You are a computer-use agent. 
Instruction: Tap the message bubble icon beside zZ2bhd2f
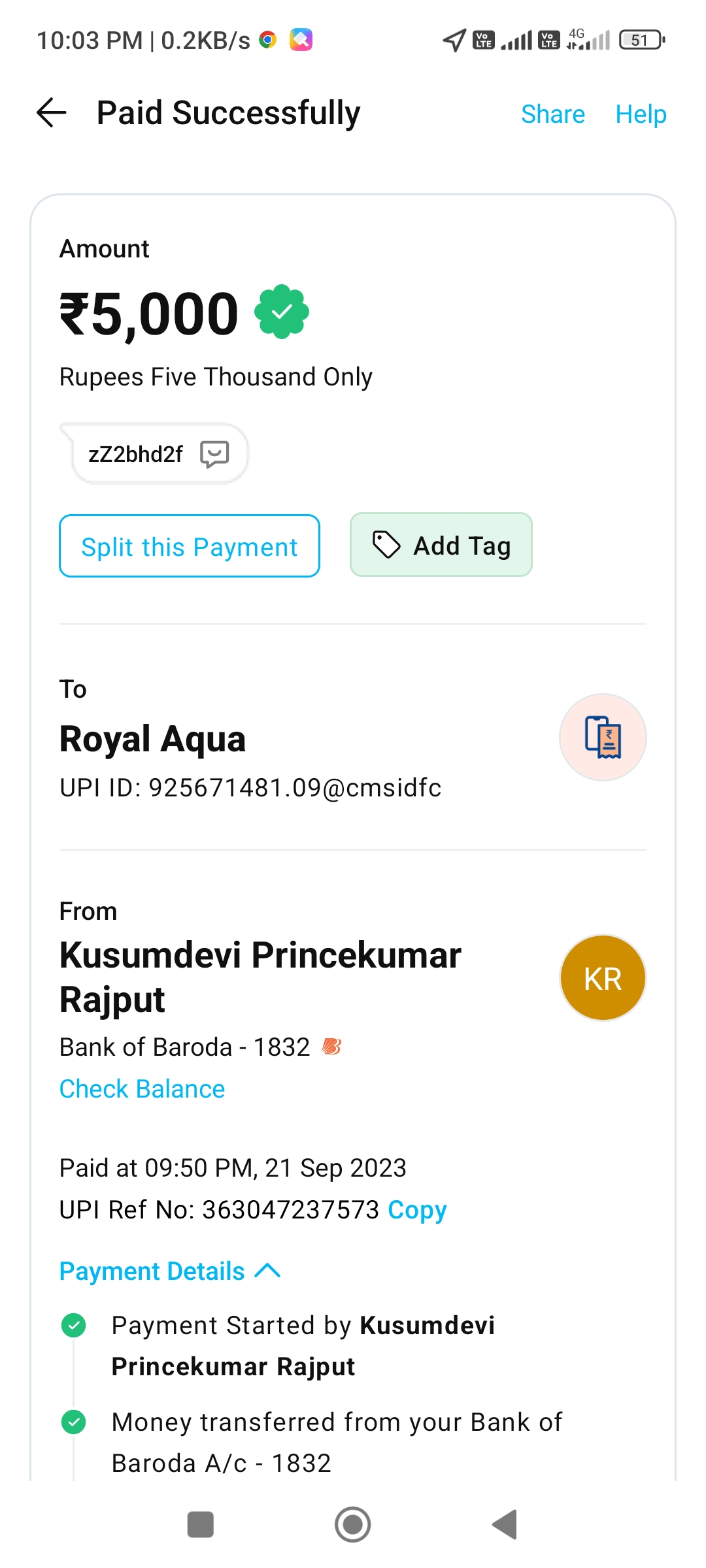[x=214, y=453]
